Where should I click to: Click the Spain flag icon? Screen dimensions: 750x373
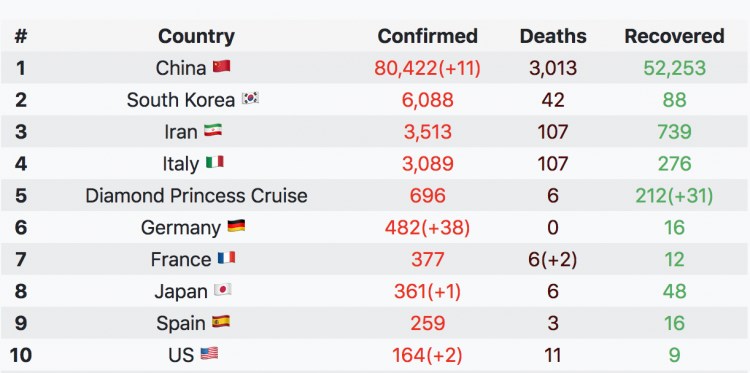pos(221,322)
